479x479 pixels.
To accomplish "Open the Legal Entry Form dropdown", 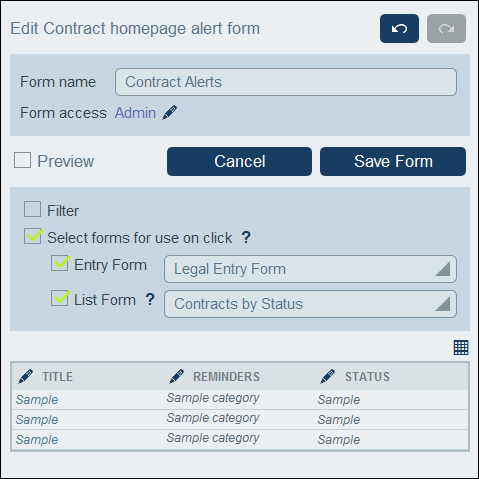I will click(x=310, y=269).
